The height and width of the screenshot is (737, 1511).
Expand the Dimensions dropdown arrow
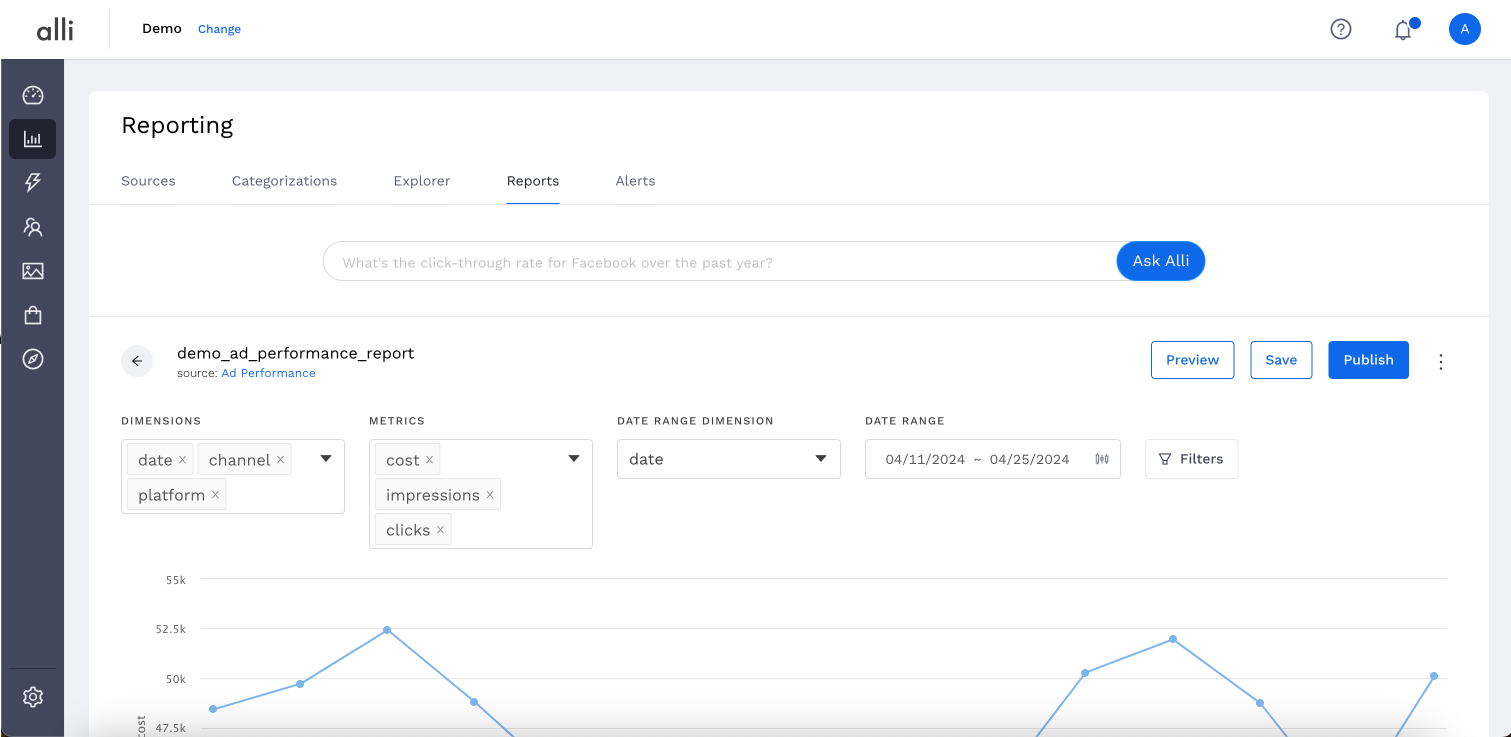tap(326, 459)
